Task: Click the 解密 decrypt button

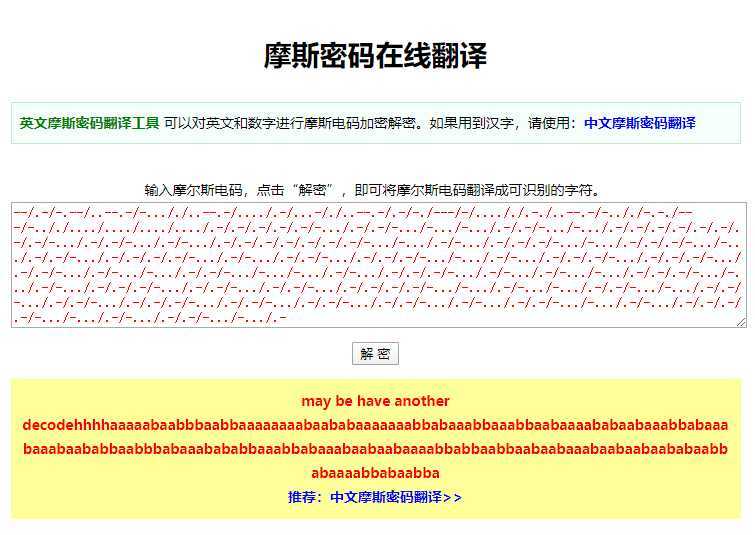Action: point(375,354)
